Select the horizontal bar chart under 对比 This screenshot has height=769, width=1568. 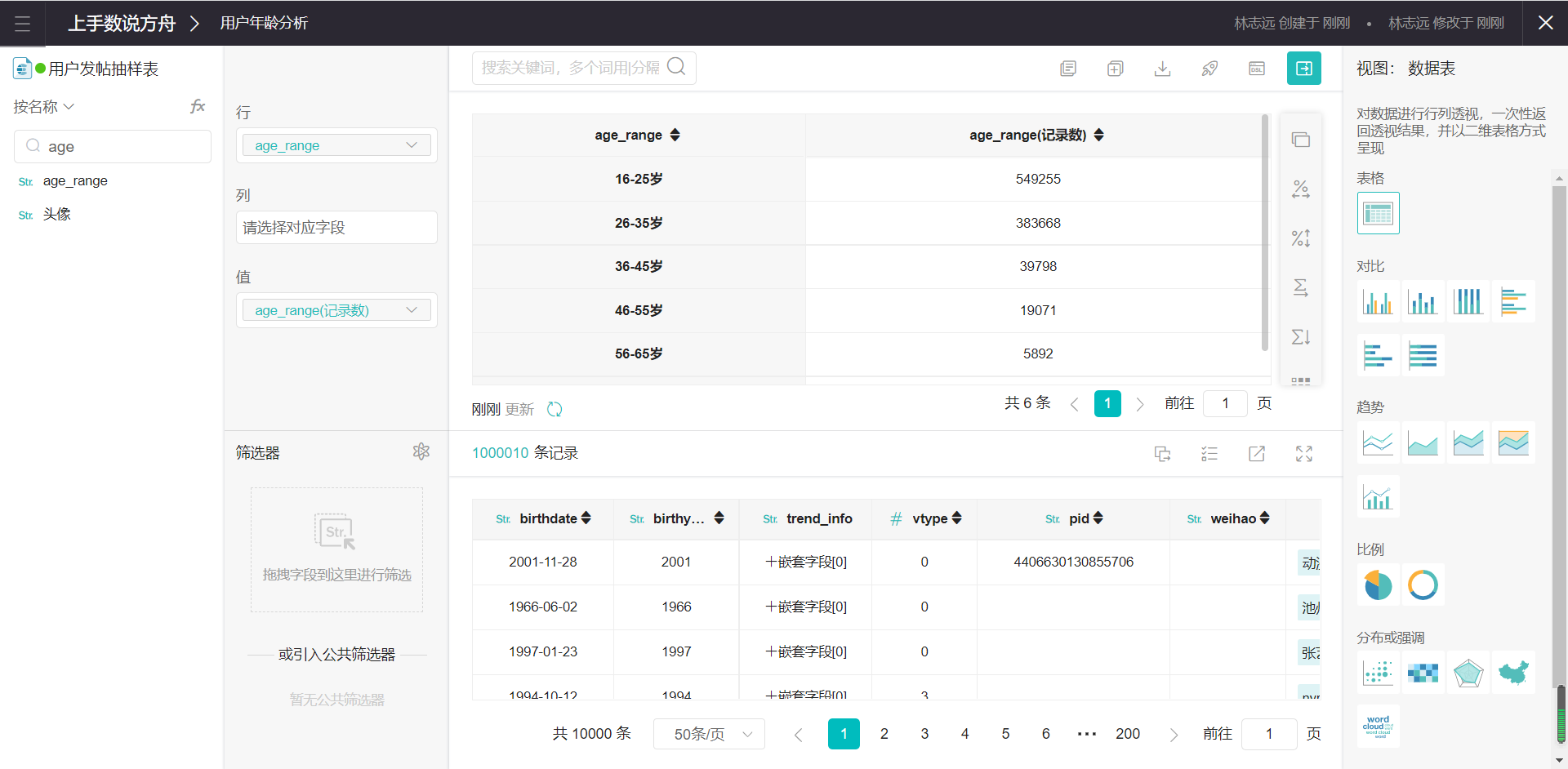[x=1513, y=301]
